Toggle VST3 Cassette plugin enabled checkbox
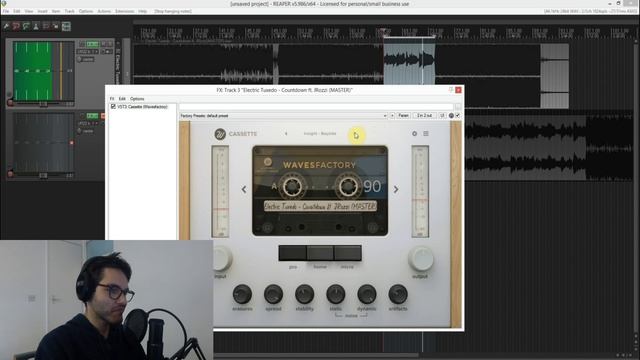Image resolution: width=640 pixels, height=360 pixels. (113, 107)
